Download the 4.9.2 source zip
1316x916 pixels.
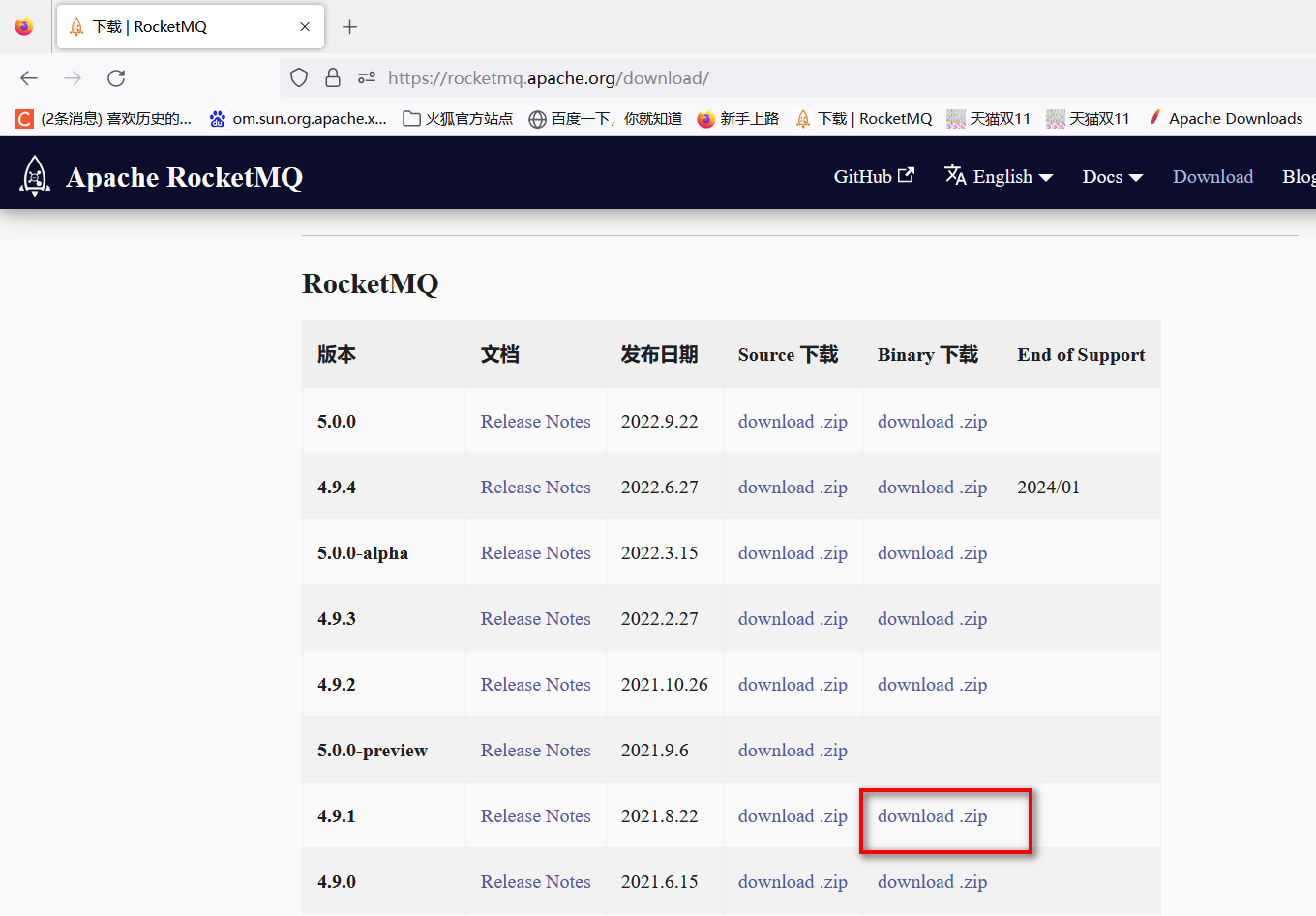[793, 685]
